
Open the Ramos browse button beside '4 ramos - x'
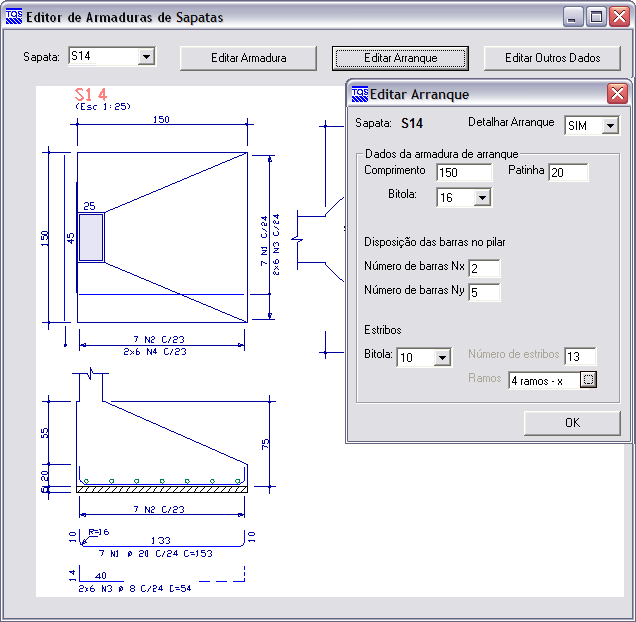tap(588, 380)
